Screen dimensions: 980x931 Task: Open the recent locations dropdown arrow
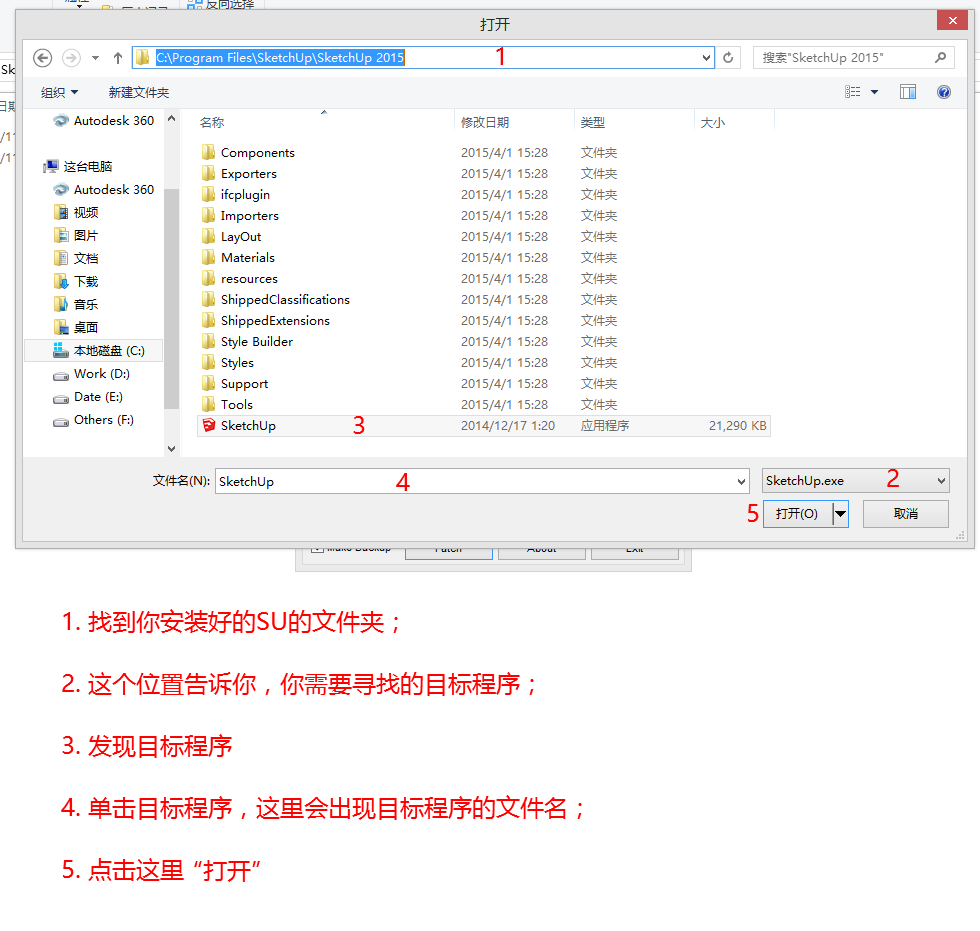pyautogui.click(x=96, y=58)
